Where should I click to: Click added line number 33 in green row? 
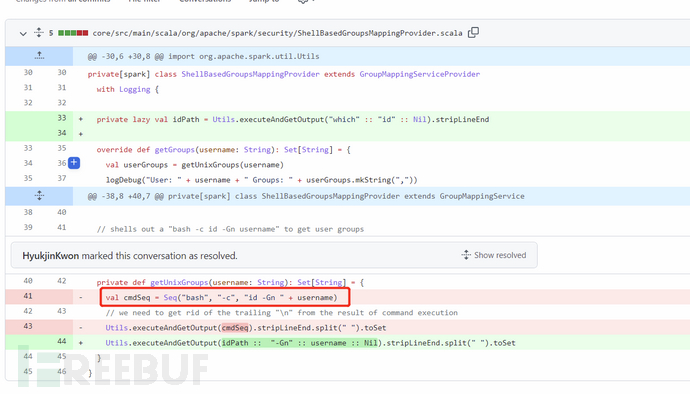point(62,118)
